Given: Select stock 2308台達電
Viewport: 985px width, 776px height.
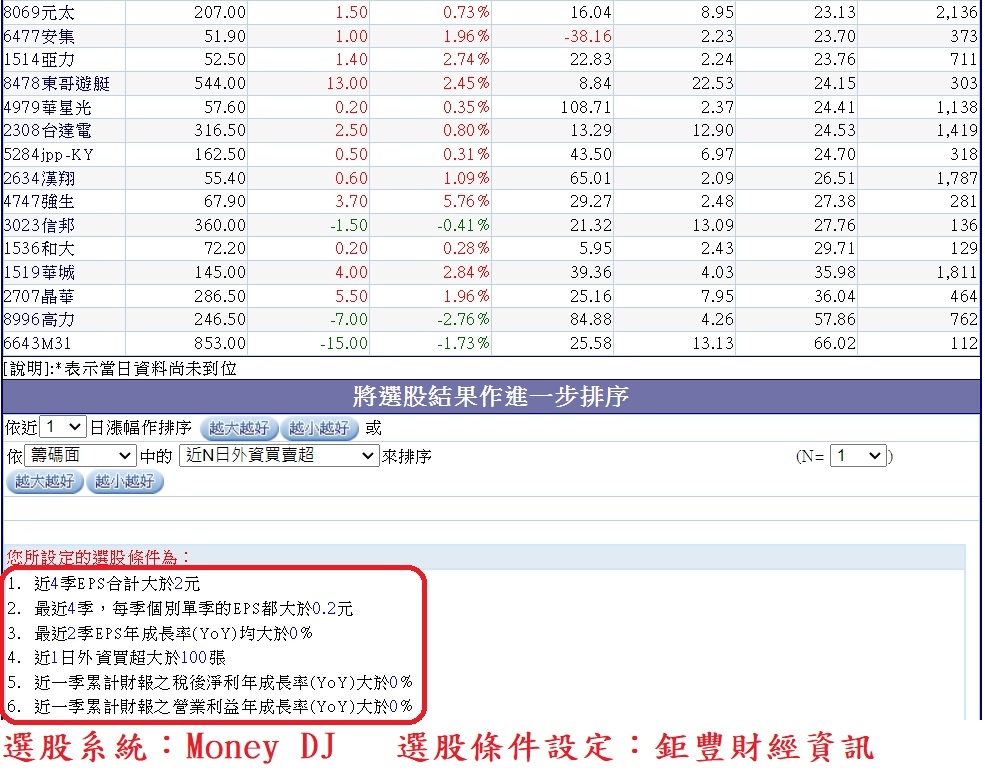Looking at the screenshot, I should tap(48, 131).
